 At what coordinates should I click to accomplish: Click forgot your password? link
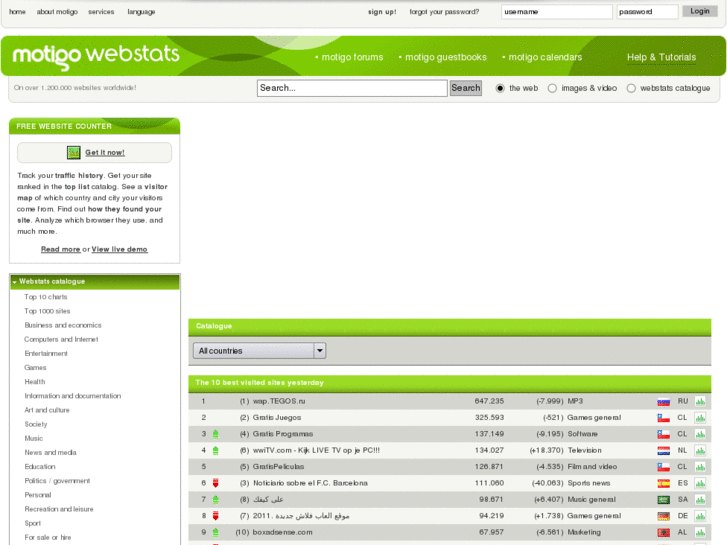[x=444, y=12]
